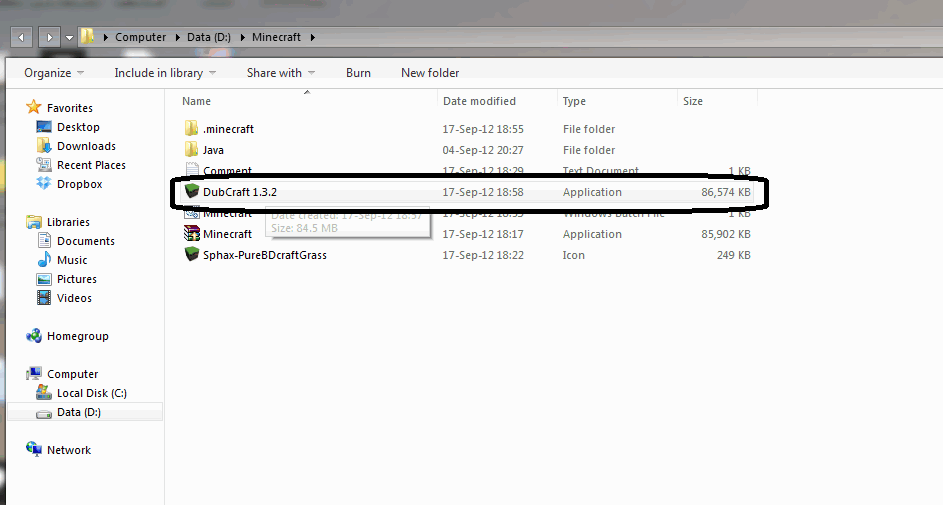Open the Videos library
This screenshot has height=505, width=943.
click(74, 298)
